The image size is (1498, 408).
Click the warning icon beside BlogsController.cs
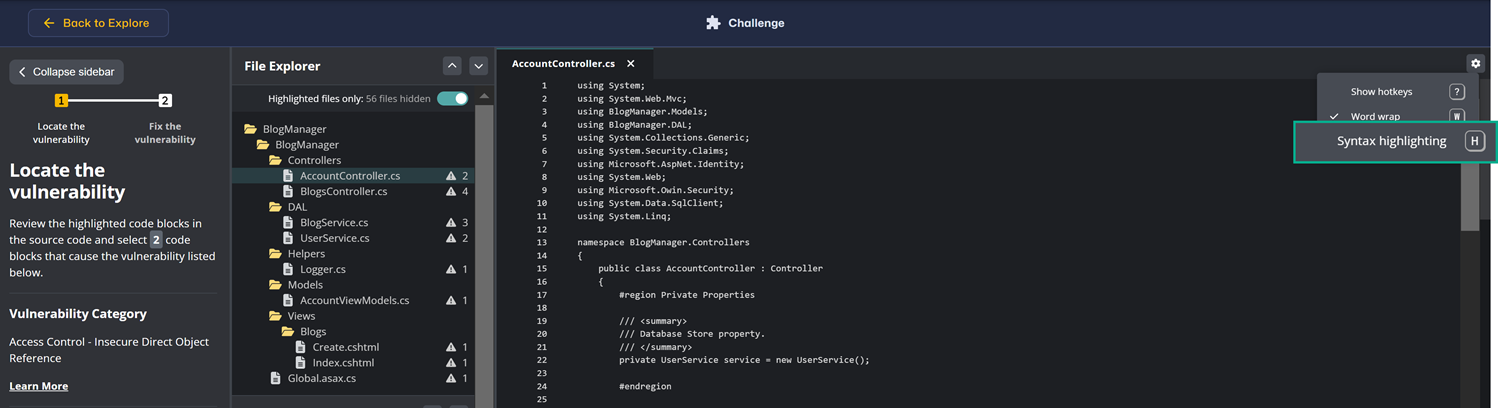[x=451, y=191]
